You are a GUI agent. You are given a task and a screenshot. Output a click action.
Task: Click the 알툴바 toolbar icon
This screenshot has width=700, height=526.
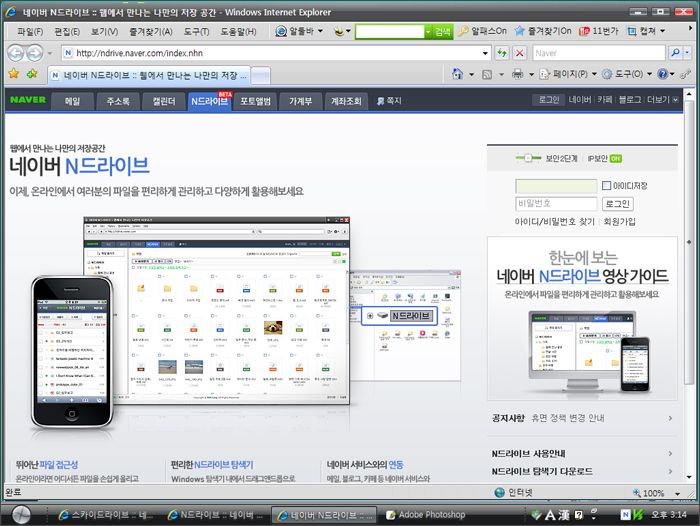click(281, 31)
